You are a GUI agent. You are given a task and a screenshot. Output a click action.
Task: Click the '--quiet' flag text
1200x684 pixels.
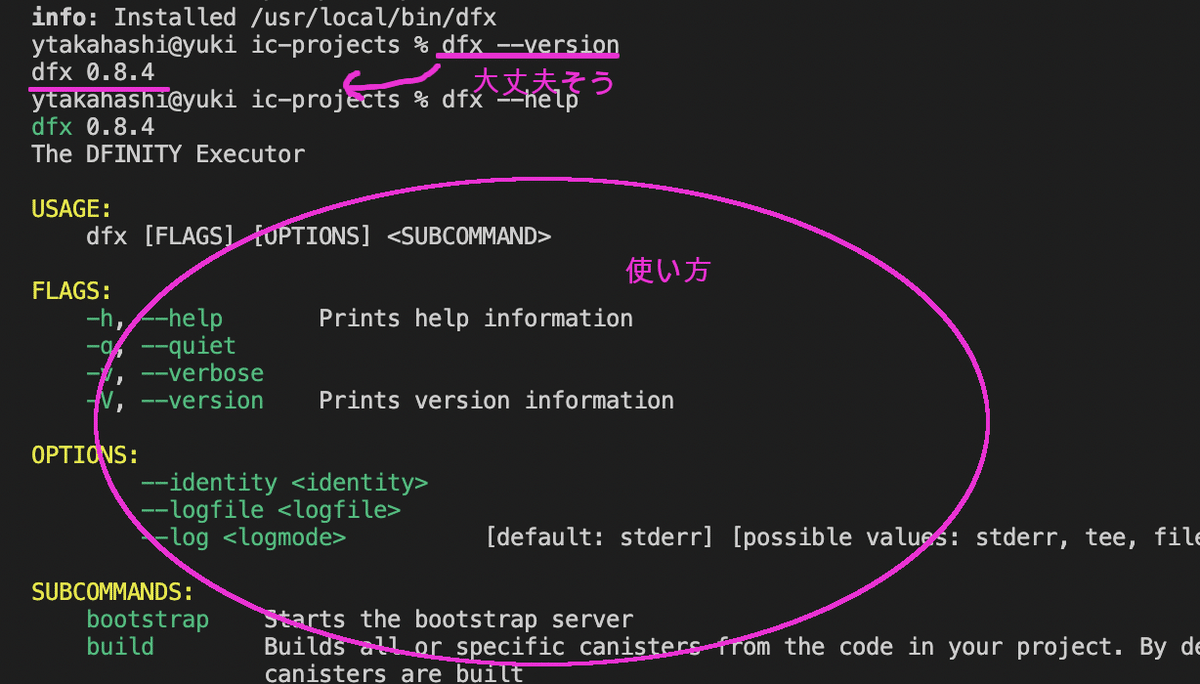[189, 346]
